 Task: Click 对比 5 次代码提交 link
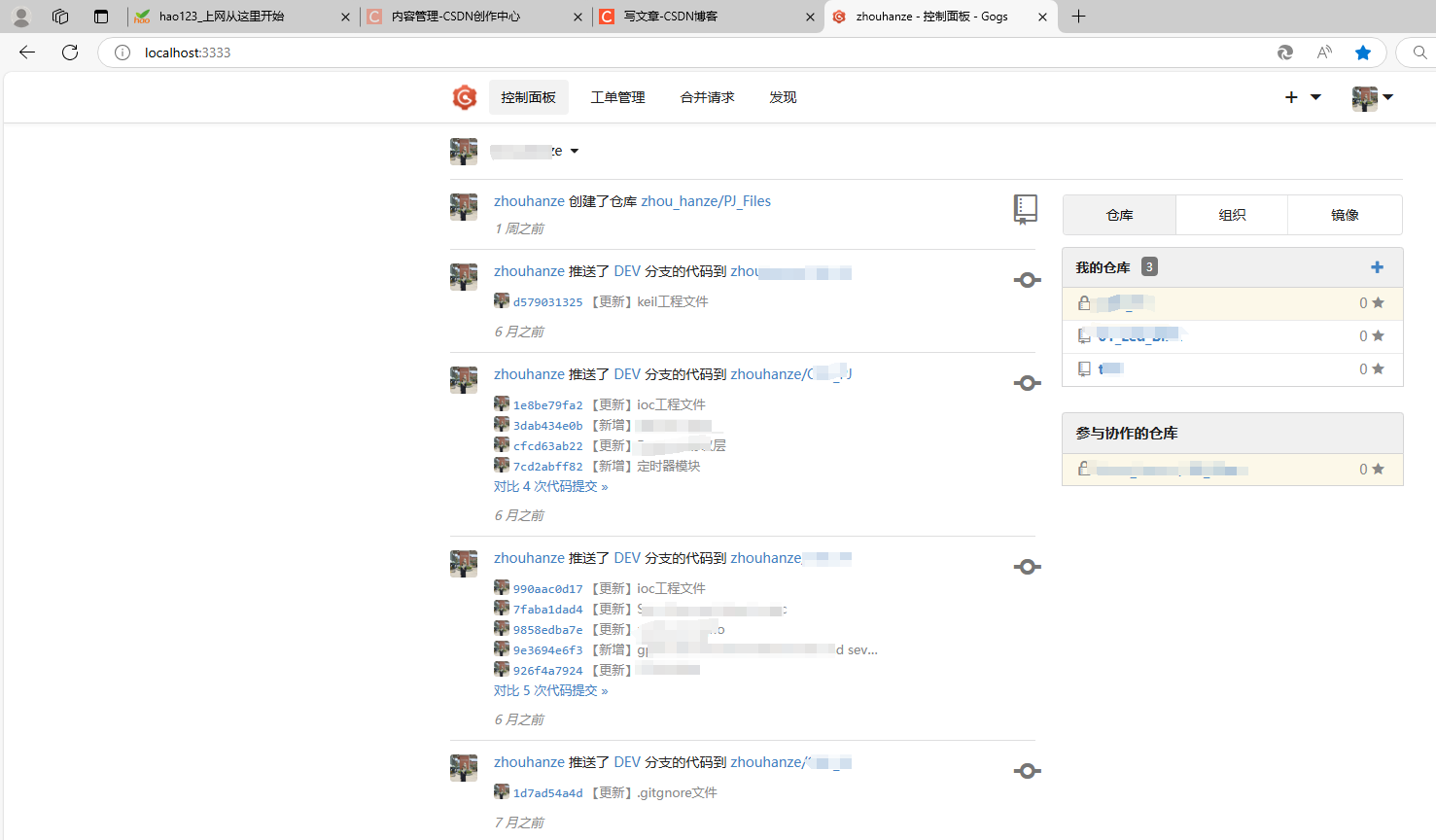550,690
